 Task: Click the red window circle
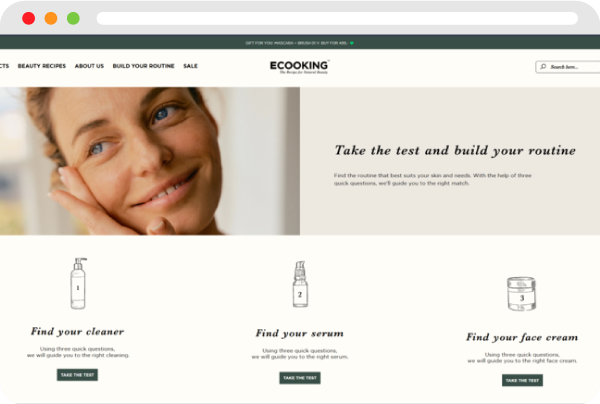[29, 18]
